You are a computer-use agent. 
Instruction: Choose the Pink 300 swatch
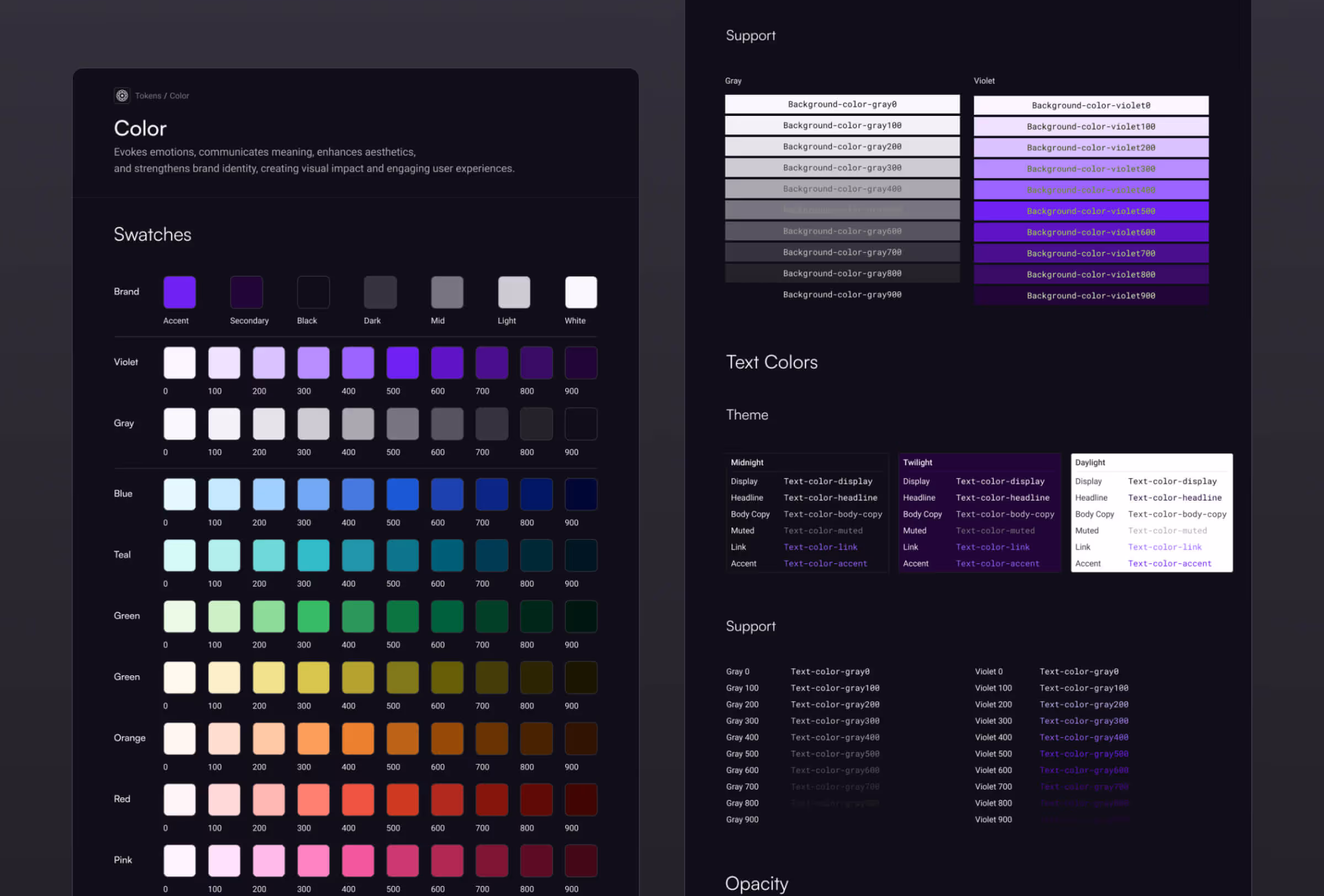pyautogui.click(x=313, y=860)
